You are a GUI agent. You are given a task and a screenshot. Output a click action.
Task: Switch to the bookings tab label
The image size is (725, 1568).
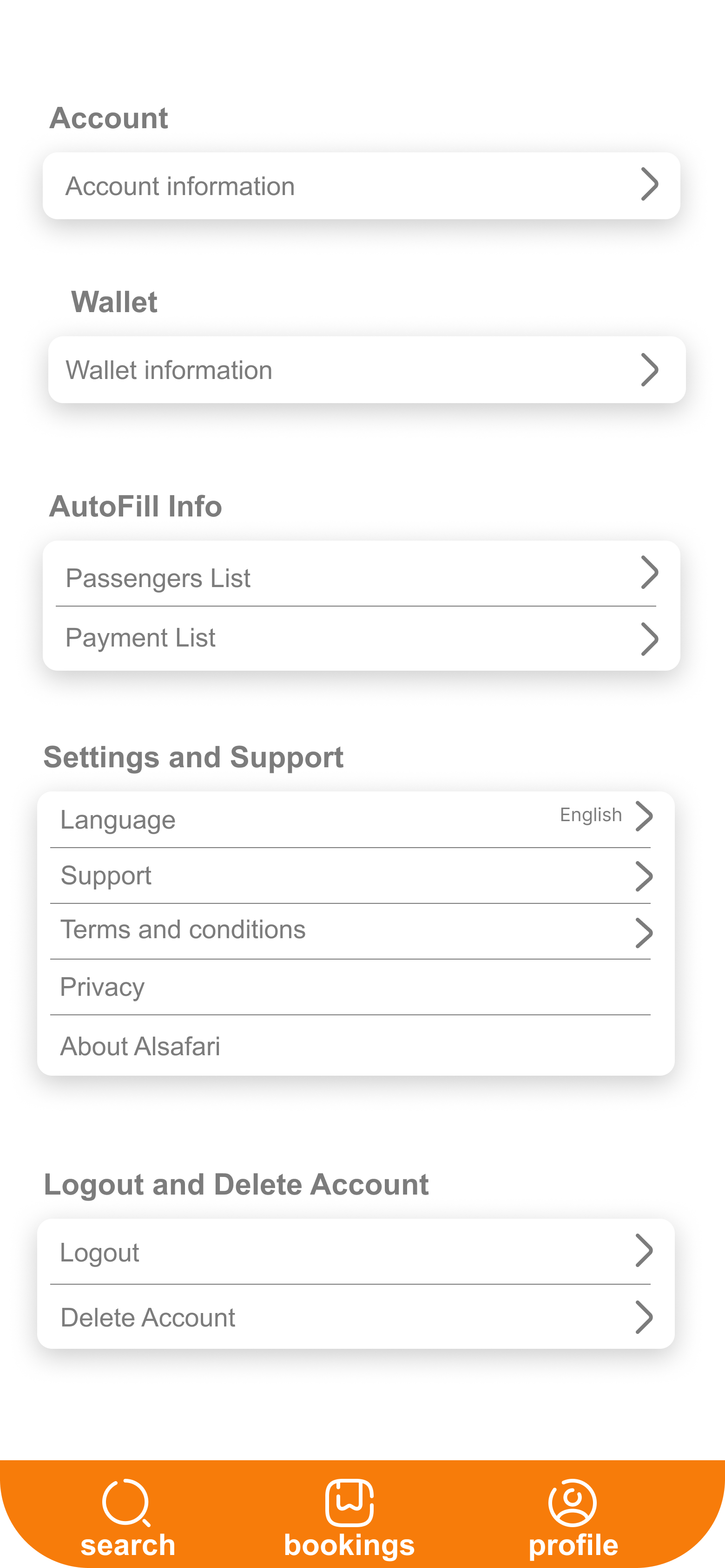pos(349,1545)
